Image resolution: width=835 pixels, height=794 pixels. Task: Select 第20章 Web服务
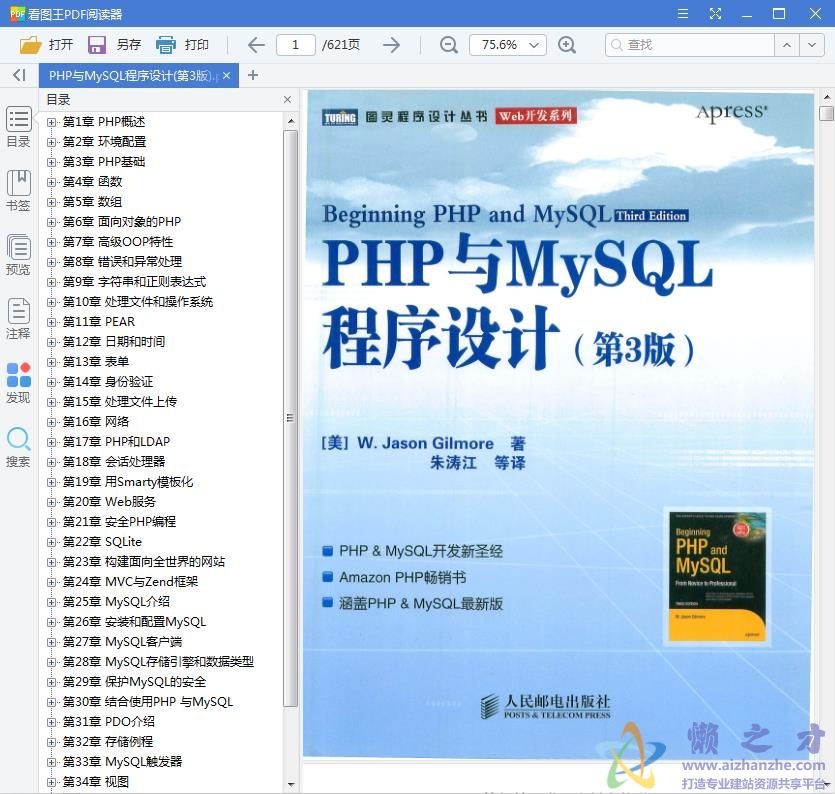point(109,502)
